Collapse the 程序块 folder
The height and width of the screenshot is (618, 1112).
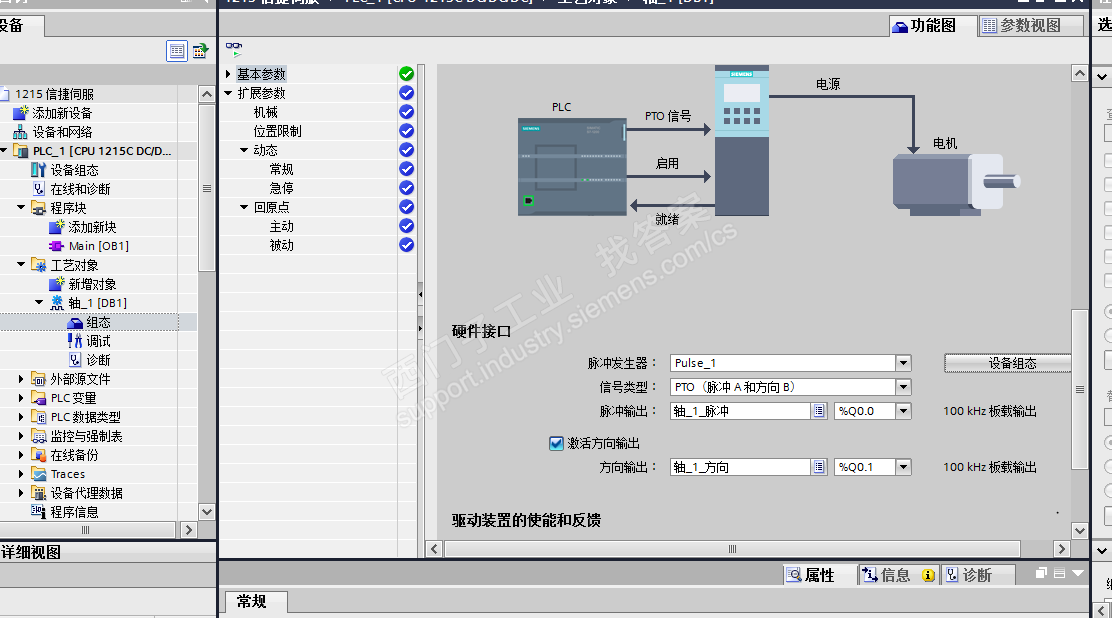coord(21,207)
